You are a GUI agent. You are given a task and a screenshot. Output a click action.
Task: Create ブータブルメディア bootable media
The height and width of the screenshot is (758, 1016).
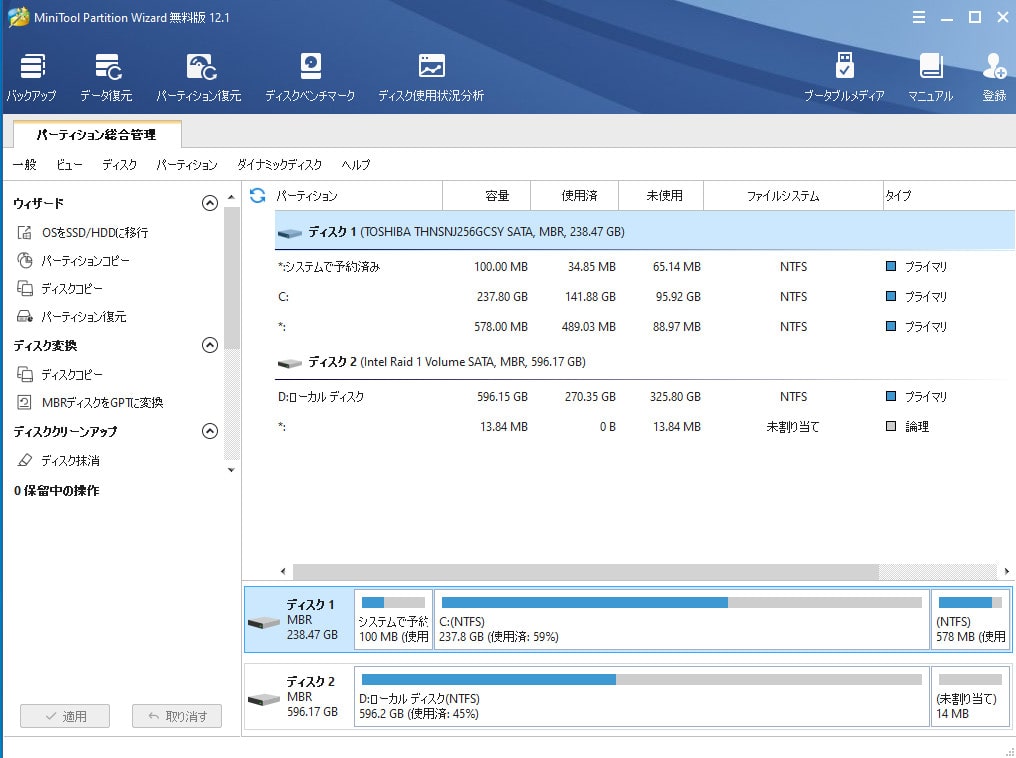tap(844, 78)
